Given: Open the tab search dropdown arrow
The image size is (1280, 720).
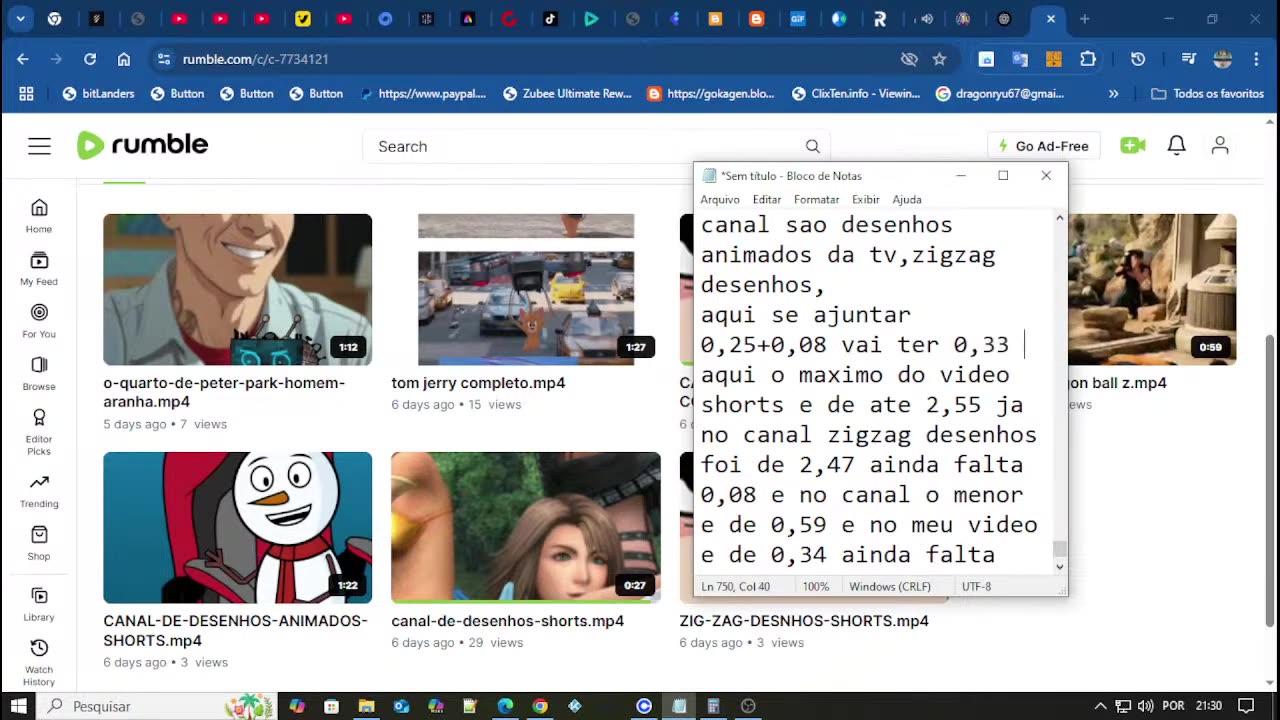Looking at the screenshot, I should tap(20, 18).
